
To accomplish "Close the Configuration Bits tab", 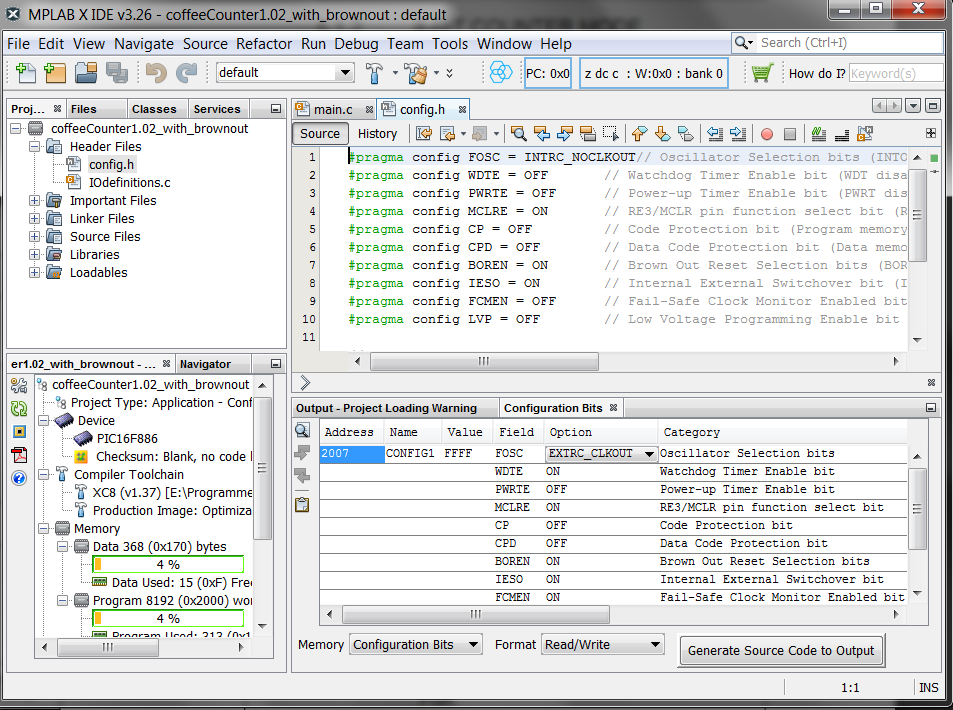I will pos(614,408).
